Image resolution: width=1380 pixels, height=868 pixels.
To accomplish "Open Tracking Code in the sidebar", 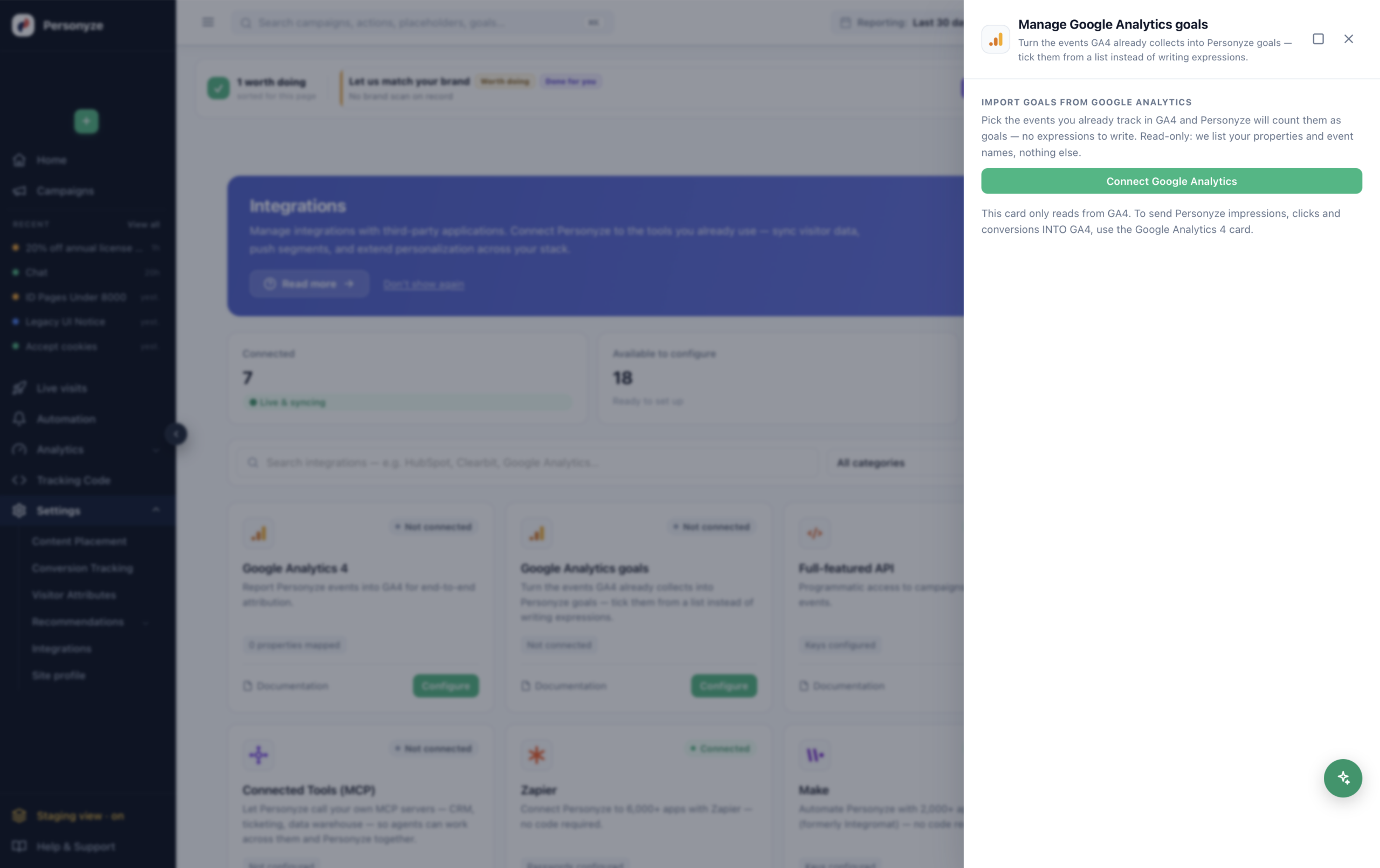I will tap(88, 480).
